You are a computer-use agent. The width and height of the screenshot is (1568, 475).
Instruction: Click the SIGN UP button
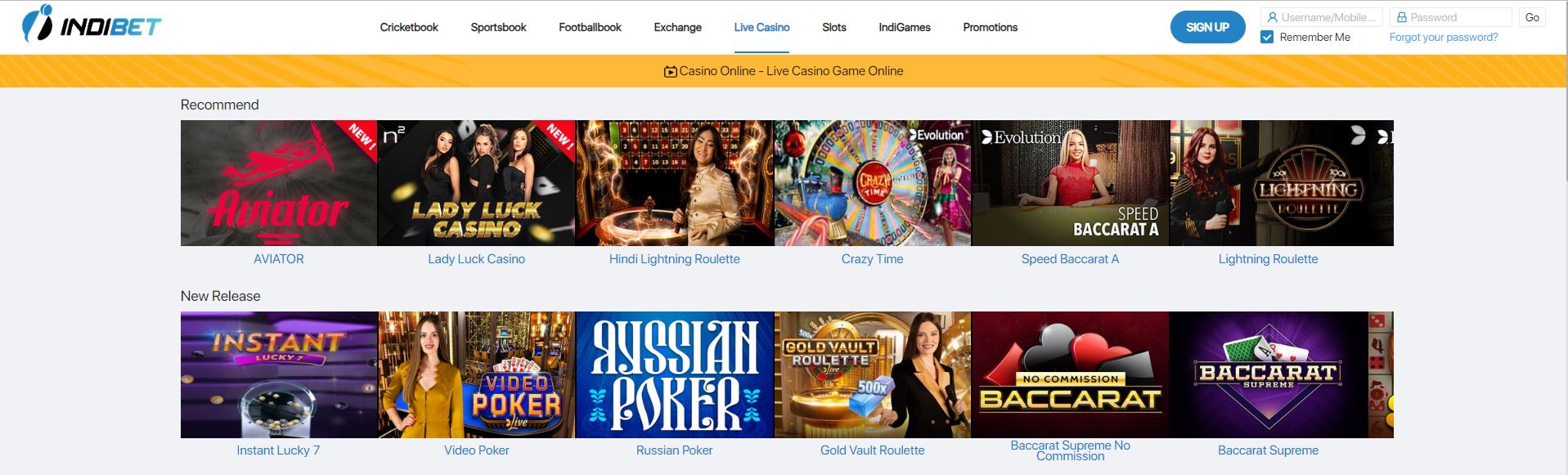click(1207, 27)
